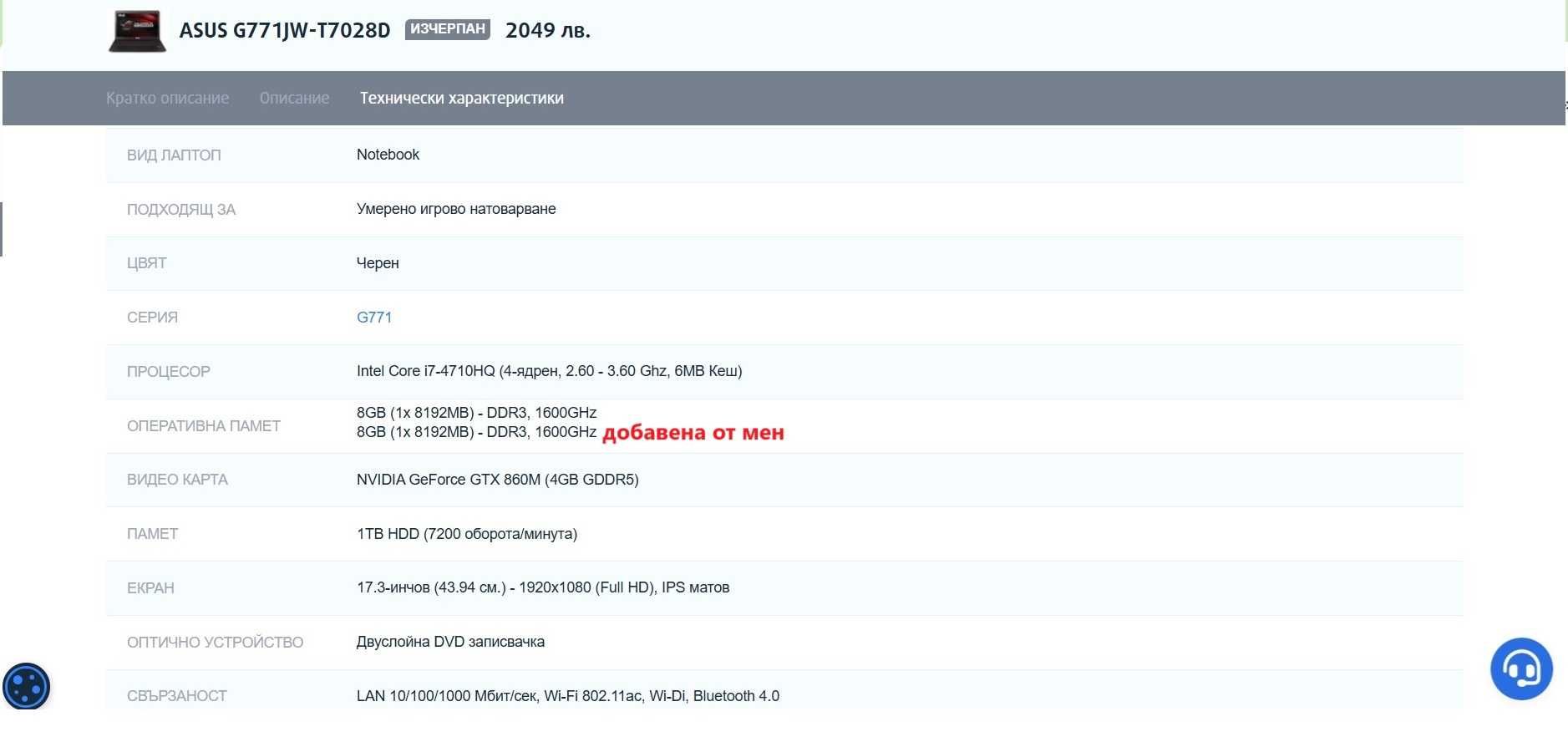Open the cookie settings icon
The height and width of the screenshot is (732, 1568).
click(27, 687)
